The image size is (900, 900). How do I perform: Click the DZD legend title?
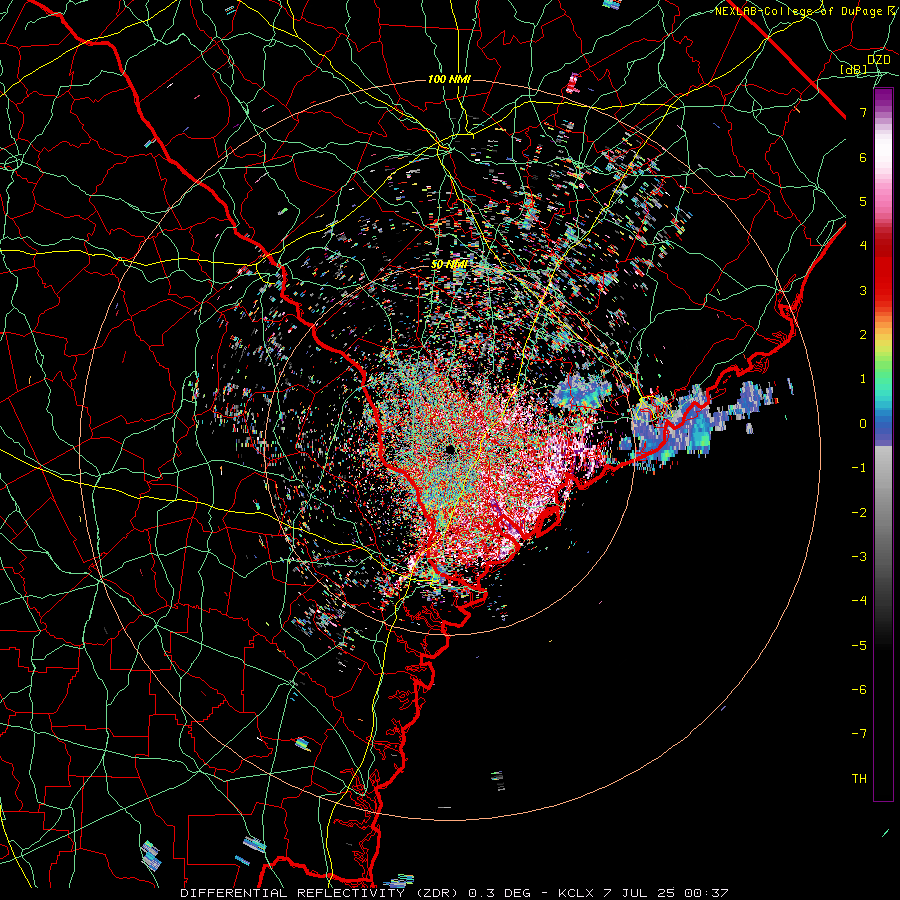tap(878, 60)
